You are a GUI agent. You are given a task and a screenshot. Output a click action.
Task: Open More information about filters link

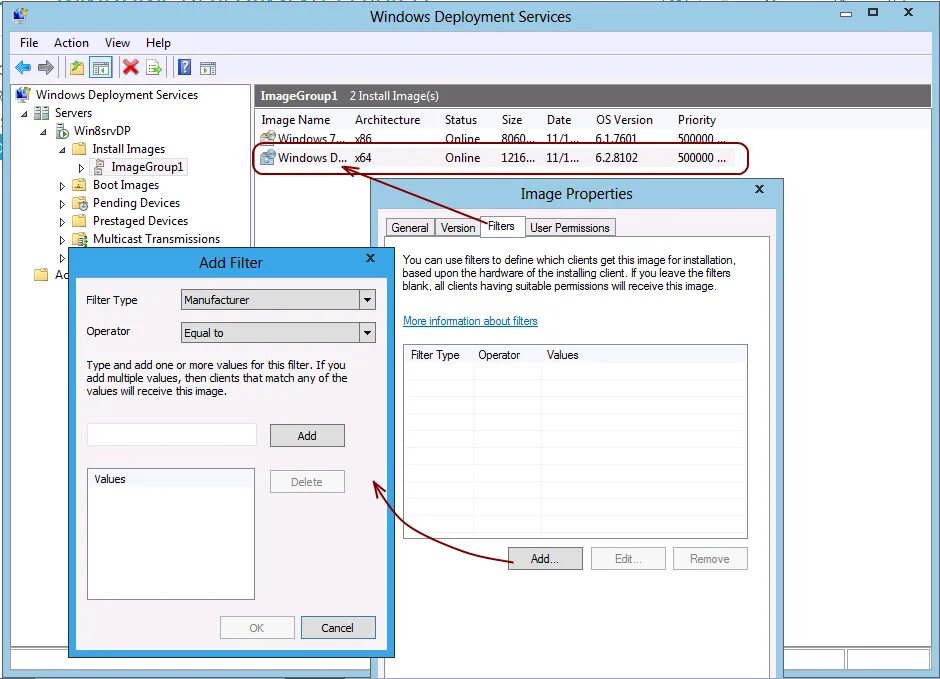(x=470, y=321)
